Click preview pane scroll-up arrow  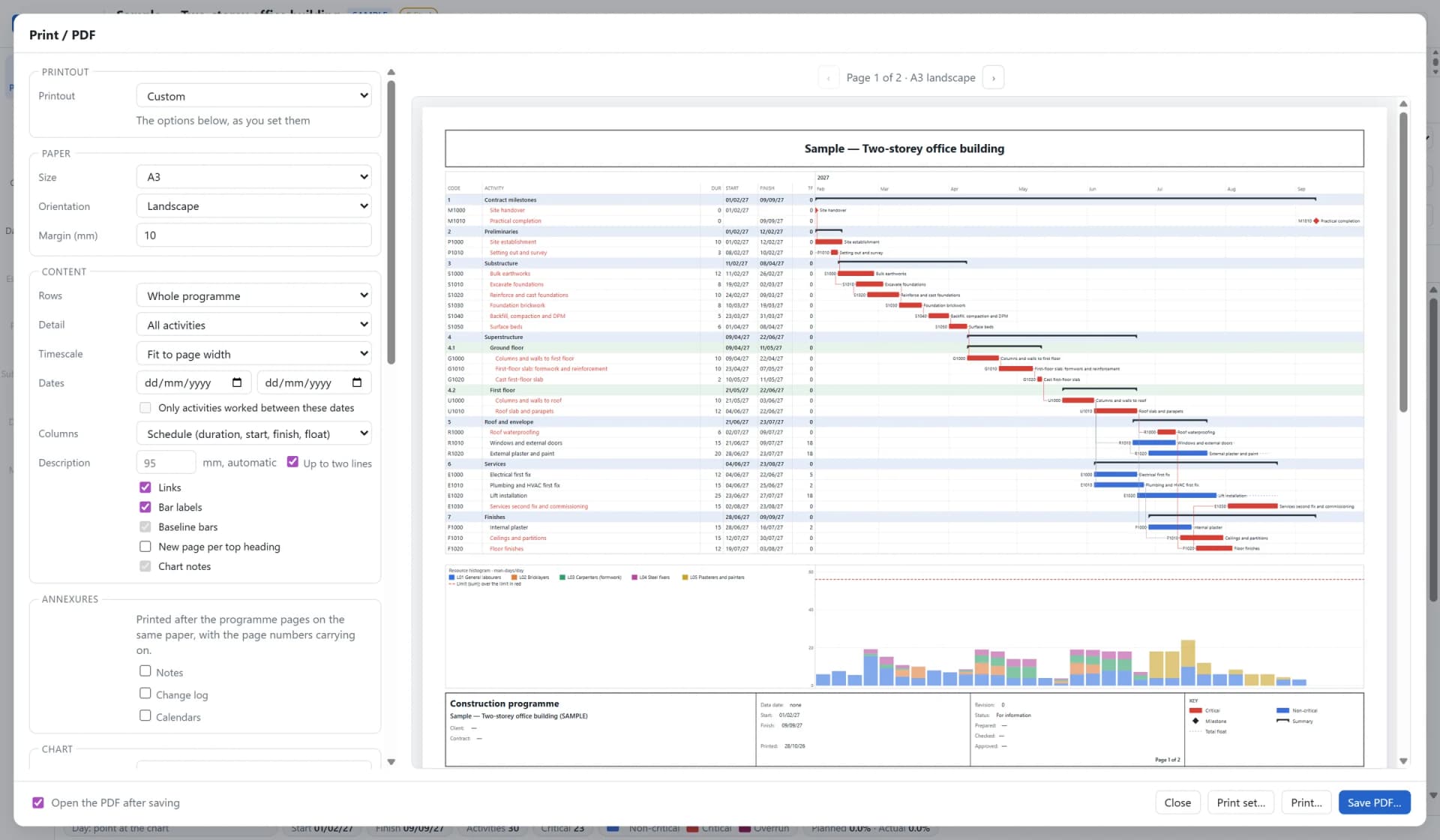pyautogui.click(x=1403, y=103)
